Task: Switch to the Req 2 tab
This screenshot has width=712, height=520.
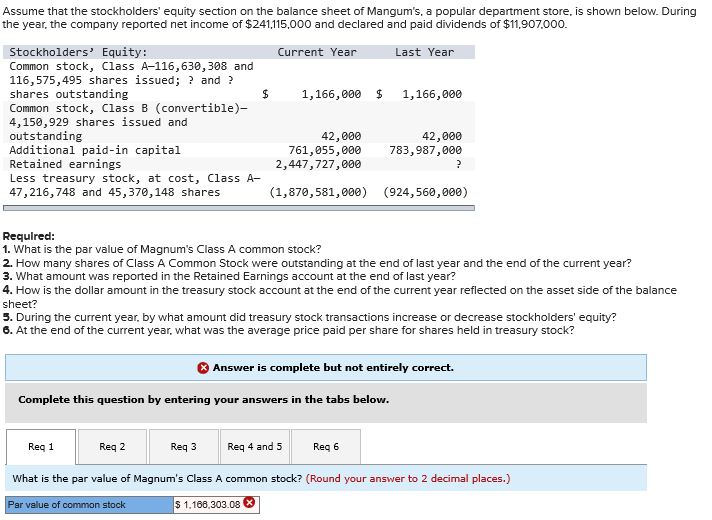Action: pyautogui.click(x=112, y=446)
